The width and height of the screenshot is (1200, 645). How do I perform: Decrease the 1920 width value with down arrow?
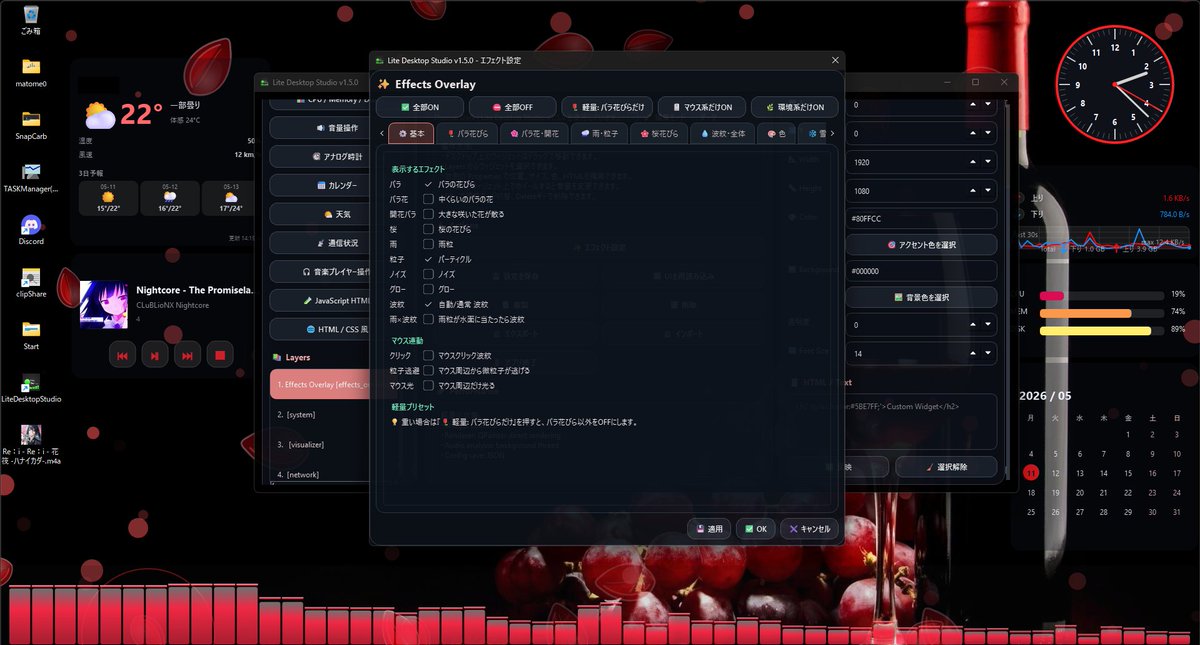click(x=988, y=162)
